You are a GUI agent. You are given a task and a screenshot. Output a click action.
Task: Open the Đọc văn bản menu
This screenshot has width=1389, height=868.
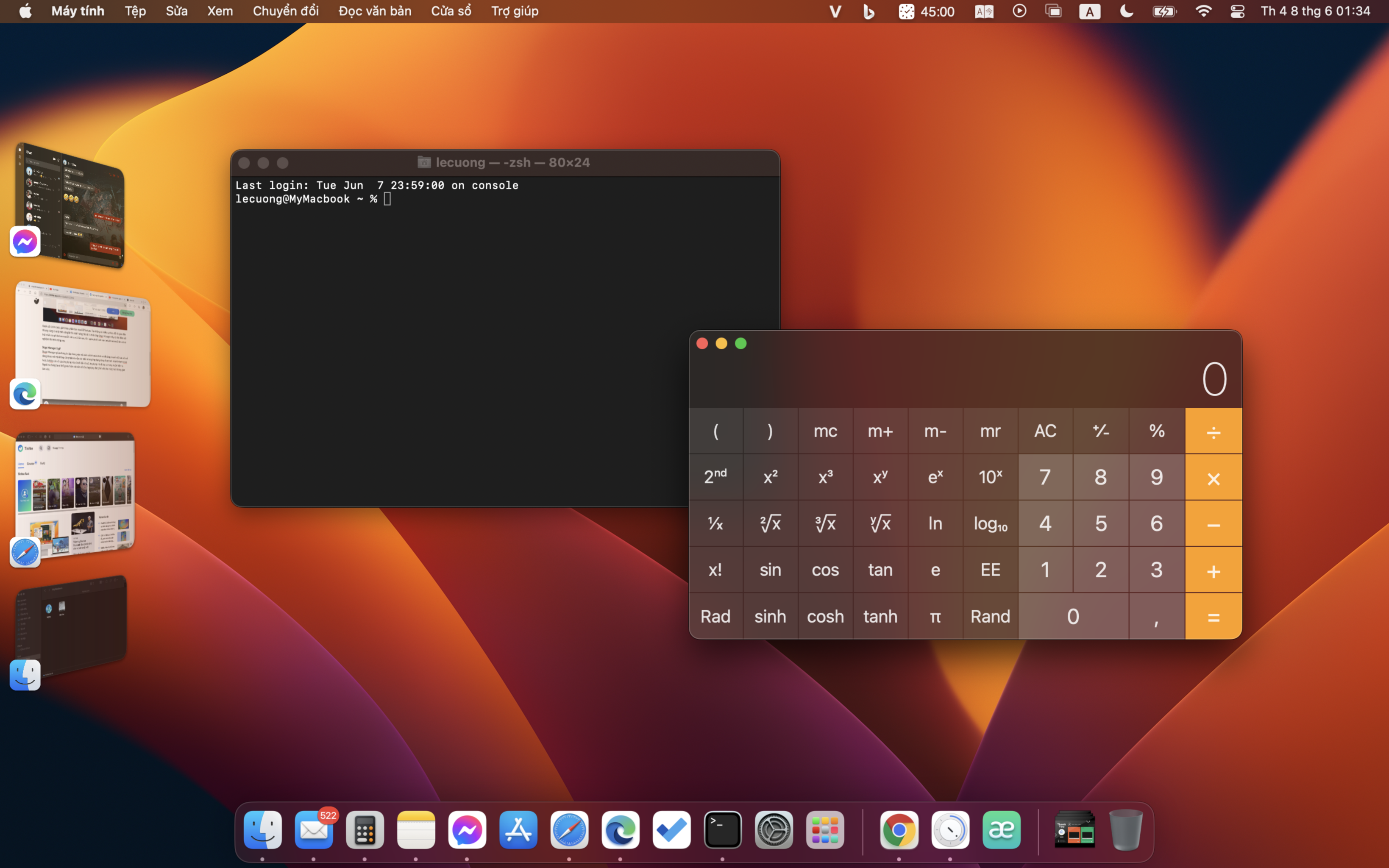coord(375,11)
